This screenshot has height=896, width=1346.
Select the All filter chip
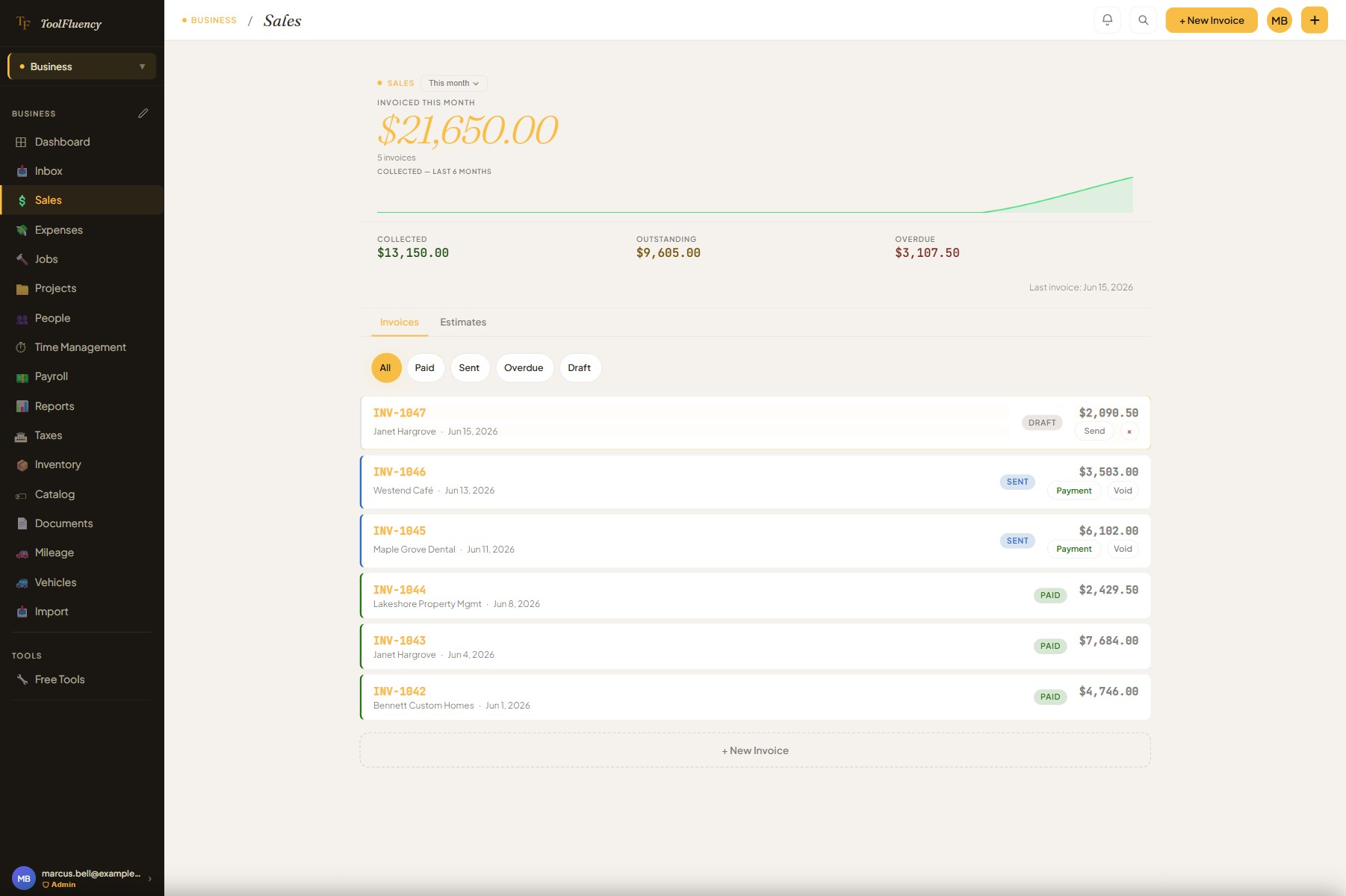(x=385, y=368)
